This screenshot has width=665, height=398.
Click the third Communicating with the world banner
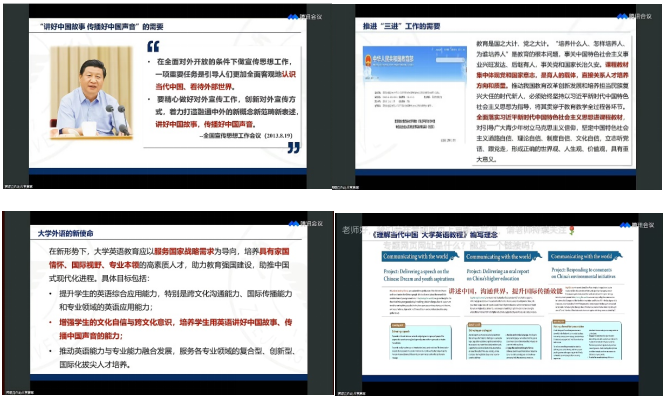584,256
